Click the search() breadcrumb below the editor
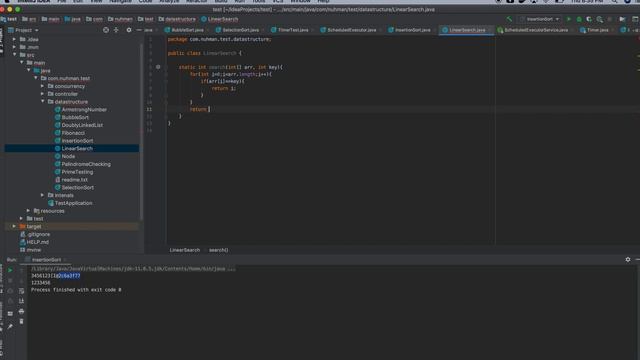640x360 pixels. tap(218, 250)
